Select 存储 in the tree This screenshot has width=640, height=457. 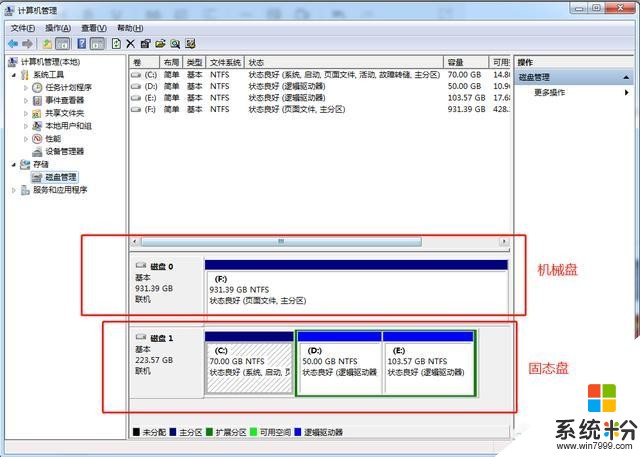click(x=41, y=164)
